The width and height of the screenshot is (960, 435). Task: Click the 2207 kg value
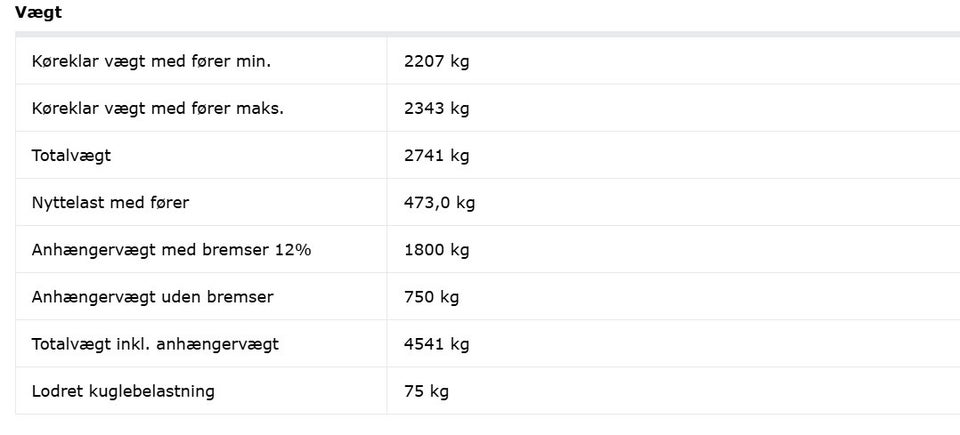tap(436, 61)
